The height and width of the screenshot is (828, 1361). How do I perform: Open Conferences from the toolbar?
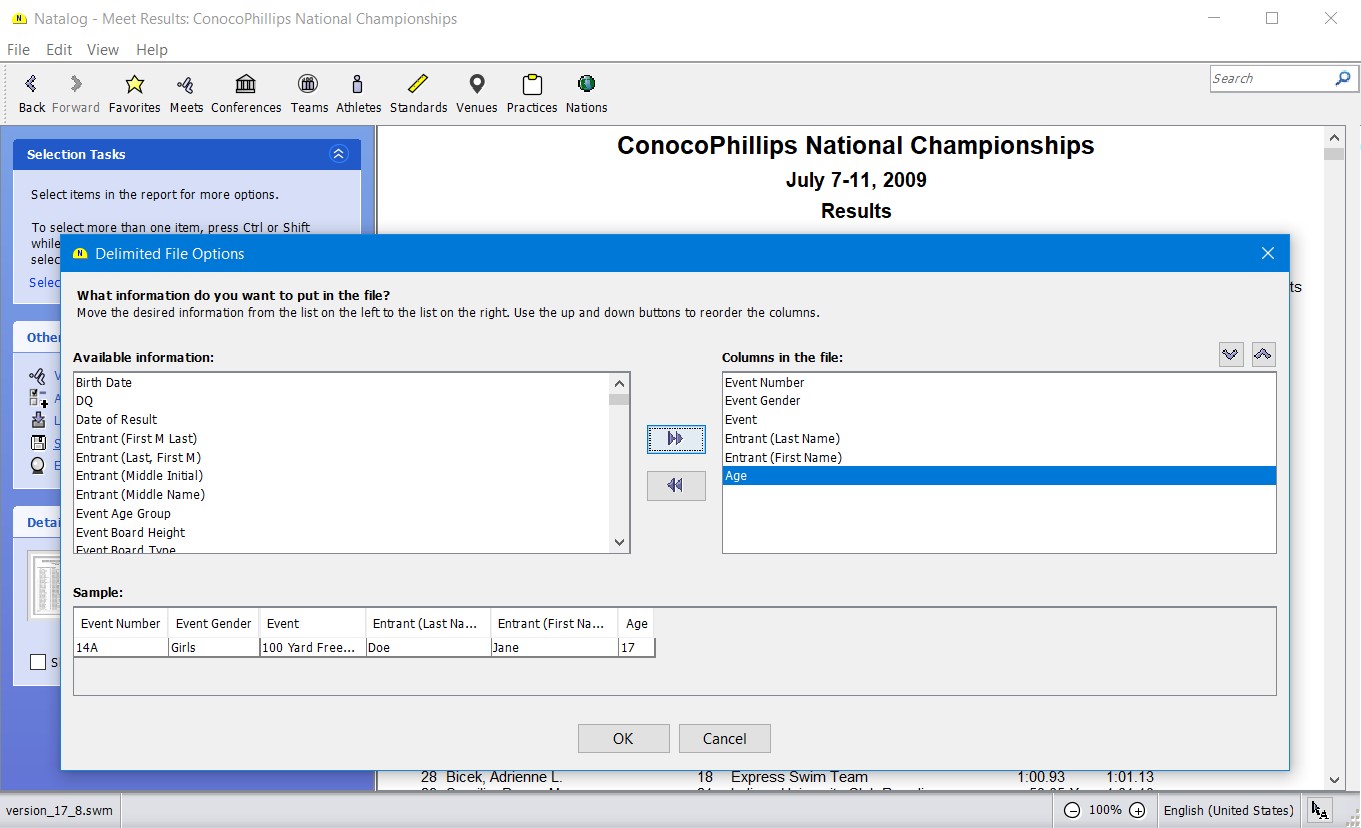pyautogui.click(x=245, y=85)
